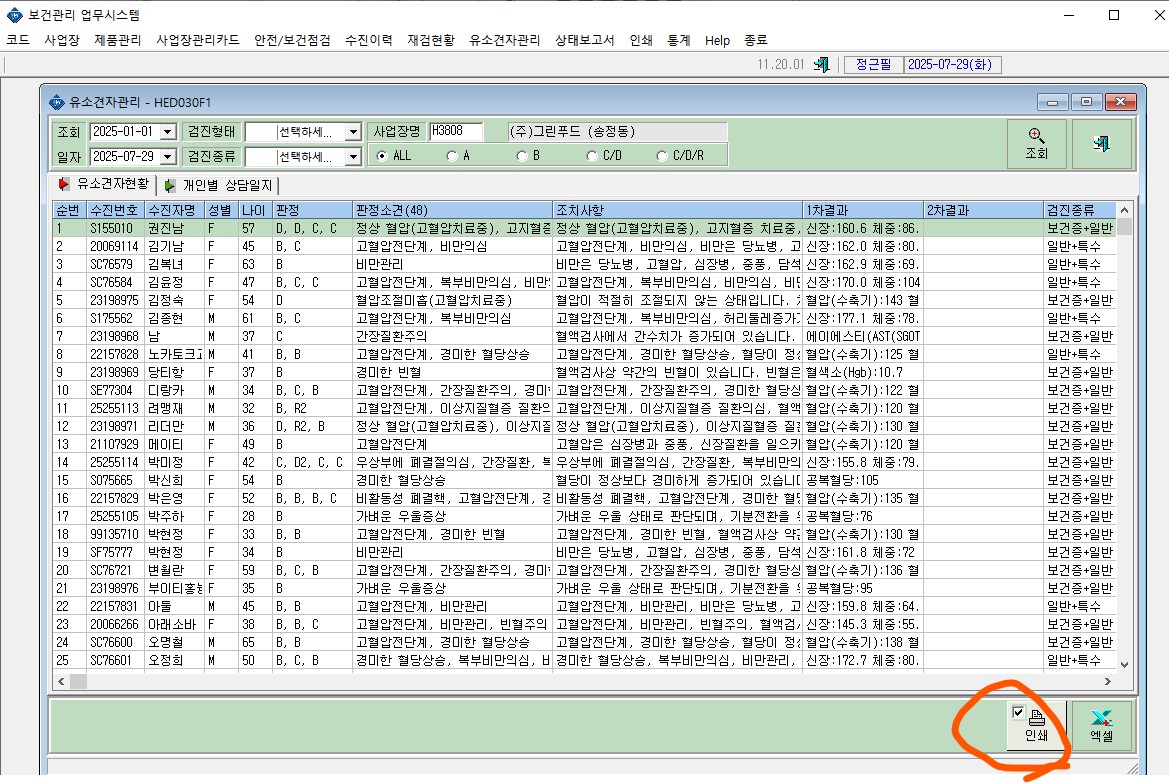This screenshot has height=783, width=1169.
Task: Open the 유소견자관리 menu
Action: point(505,40)
